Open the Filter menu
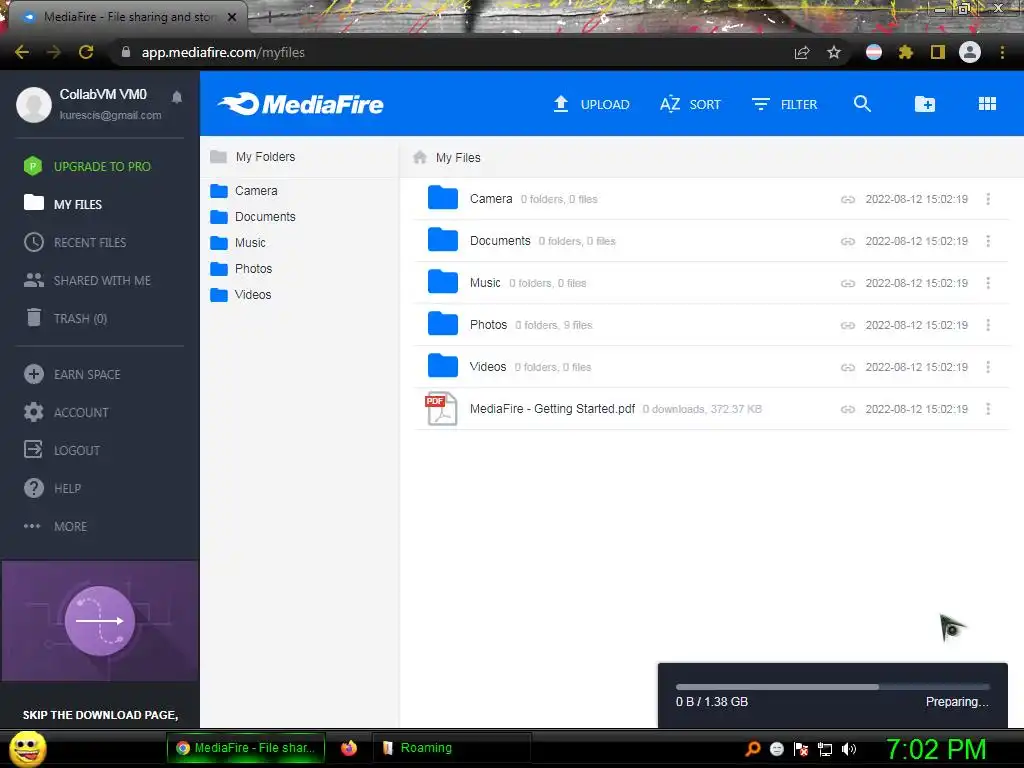This screenshot has height=768, width=1024. point(784,104)
